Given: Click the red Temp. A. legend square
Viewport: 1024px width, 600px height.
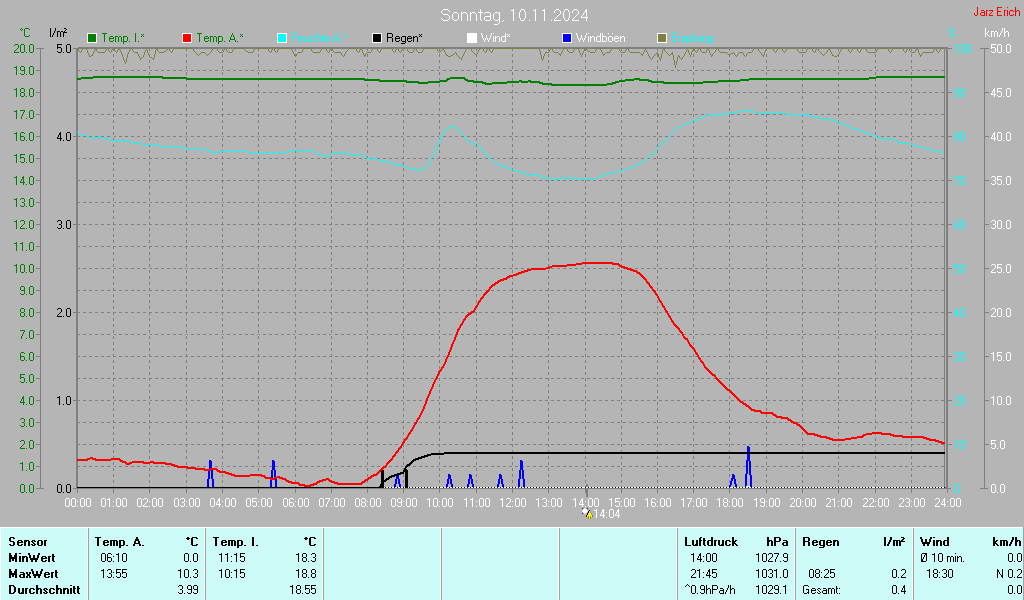Looking at the screenshot, I should pyautogui.click(x=187, y=38).
